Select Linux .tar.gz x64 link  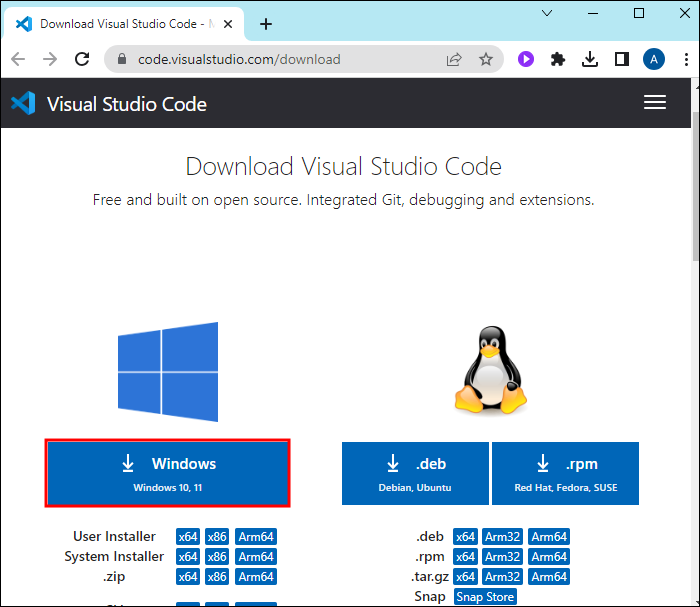click(x=465, y=577)
